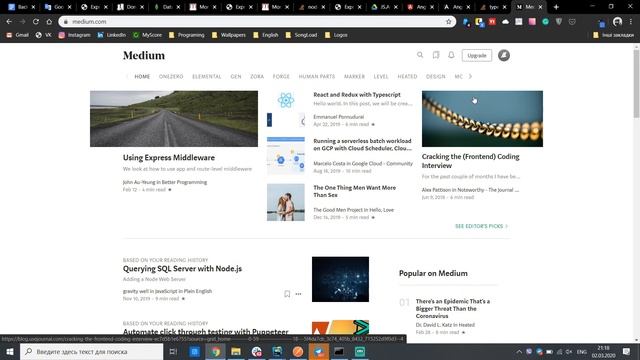Reload the page with refresh icon
Viewport: 640px width, 360px height.
click(36, 22)
